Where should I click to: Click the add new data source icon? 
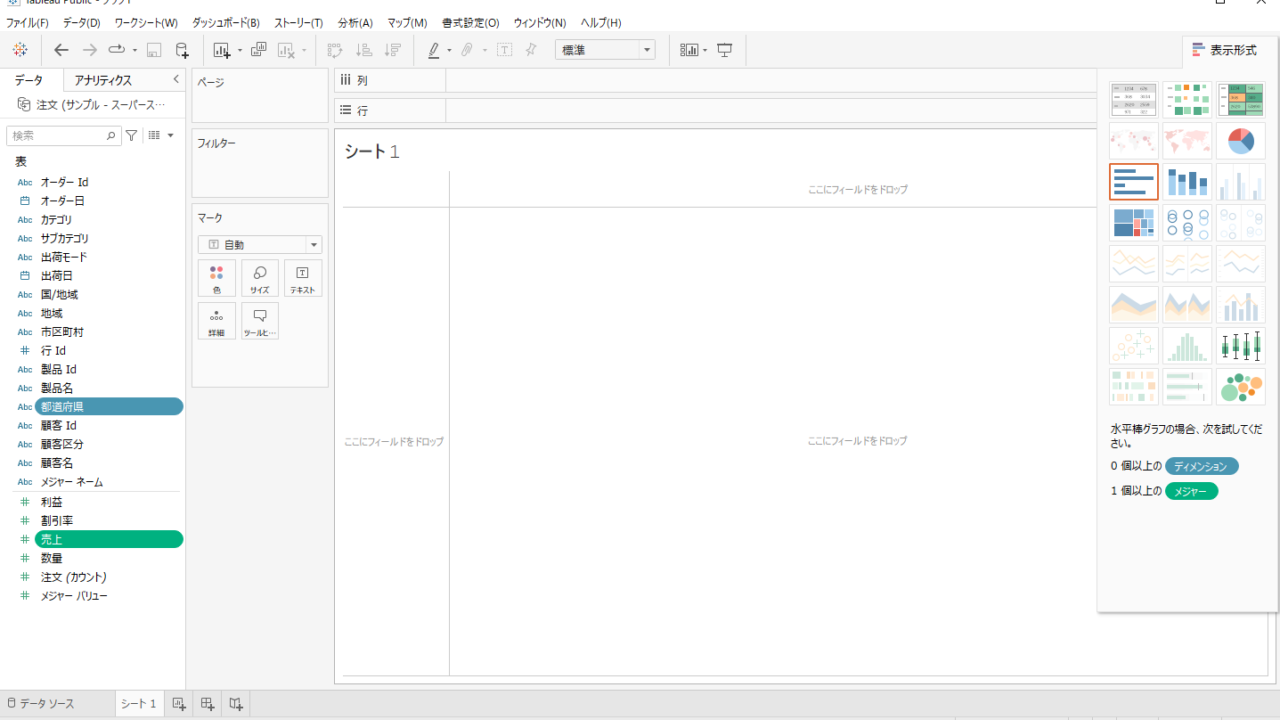(x=181, y=50)
